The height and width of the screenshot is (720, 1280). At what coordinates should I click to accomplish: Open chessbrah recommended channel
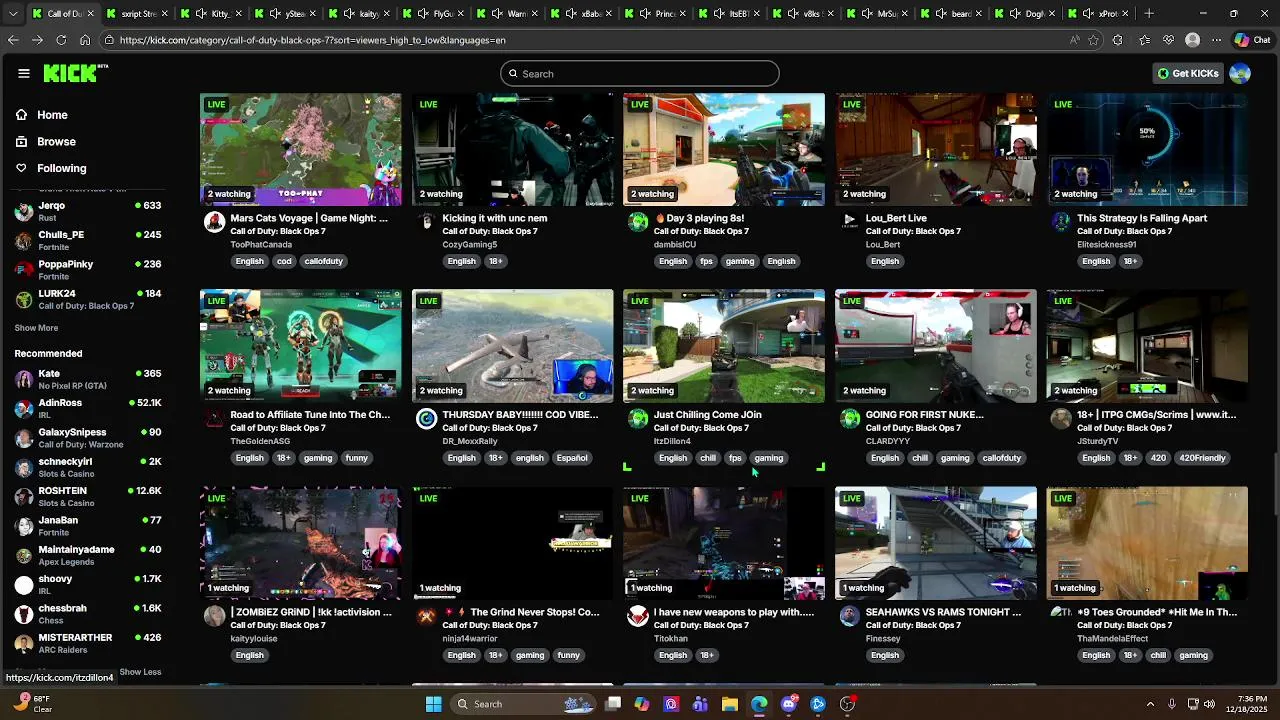click(x=88, y=613)
